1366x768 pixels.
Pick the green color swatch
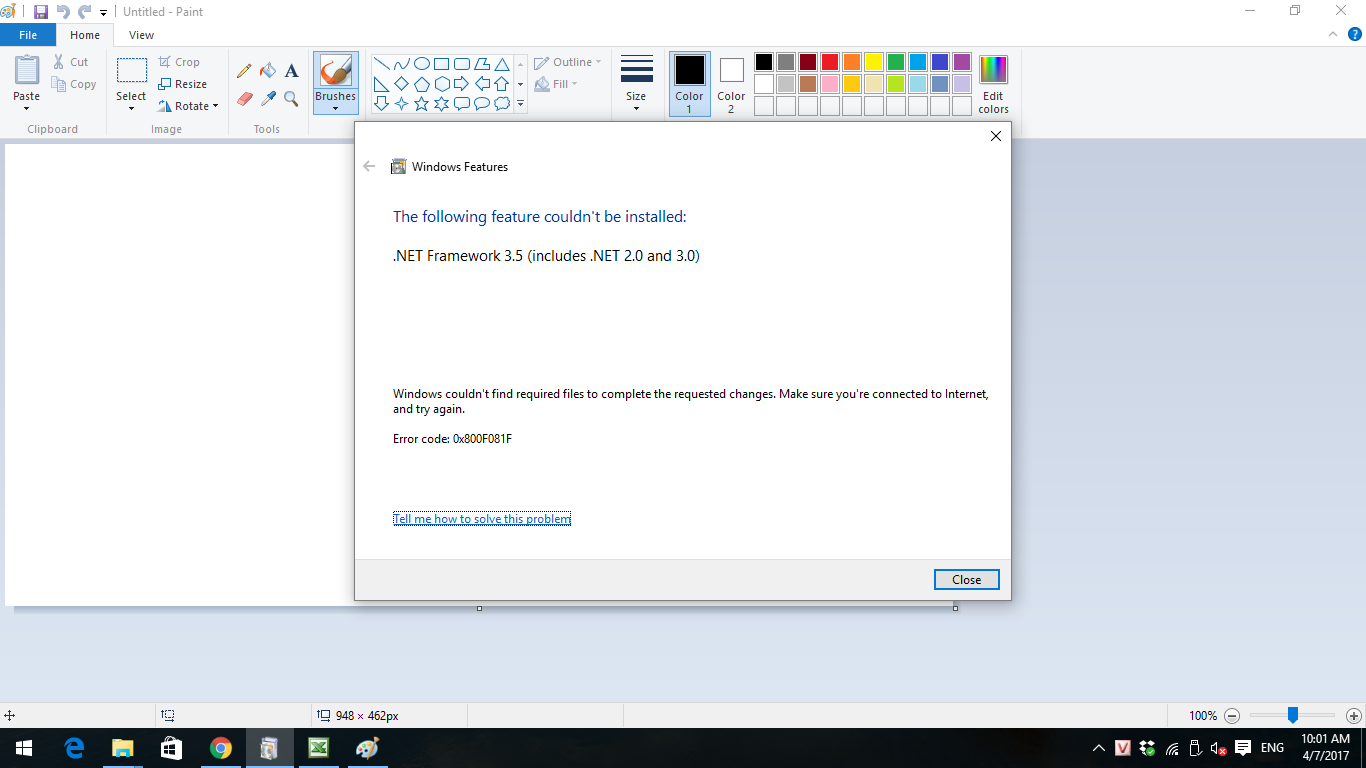coord(896,62)
